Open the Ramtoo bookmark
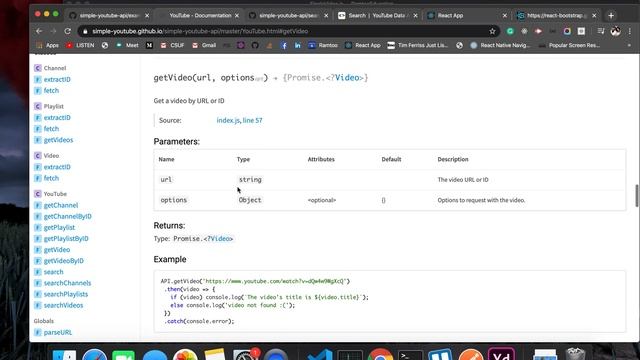Screen dimensions: 640x360 323,45
